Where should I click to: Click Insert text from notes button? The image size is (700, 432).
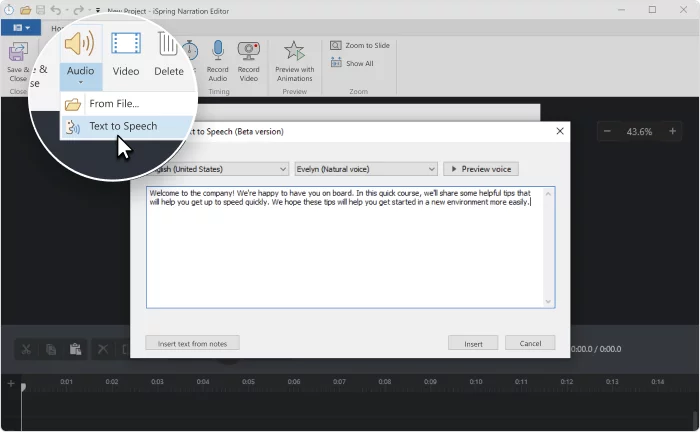point(192,343)
